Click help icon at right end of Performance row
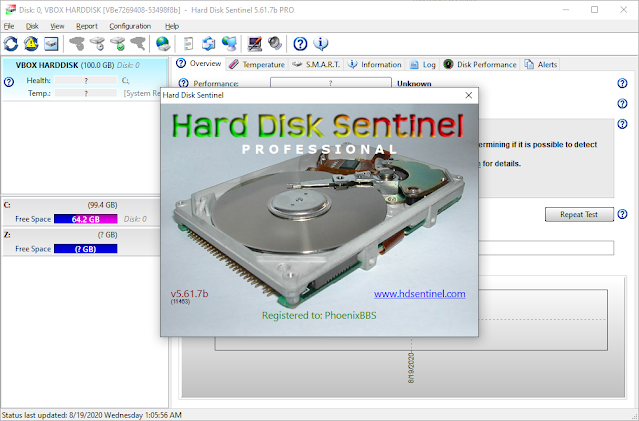The image size is (639, 421). tap(622, 83)
